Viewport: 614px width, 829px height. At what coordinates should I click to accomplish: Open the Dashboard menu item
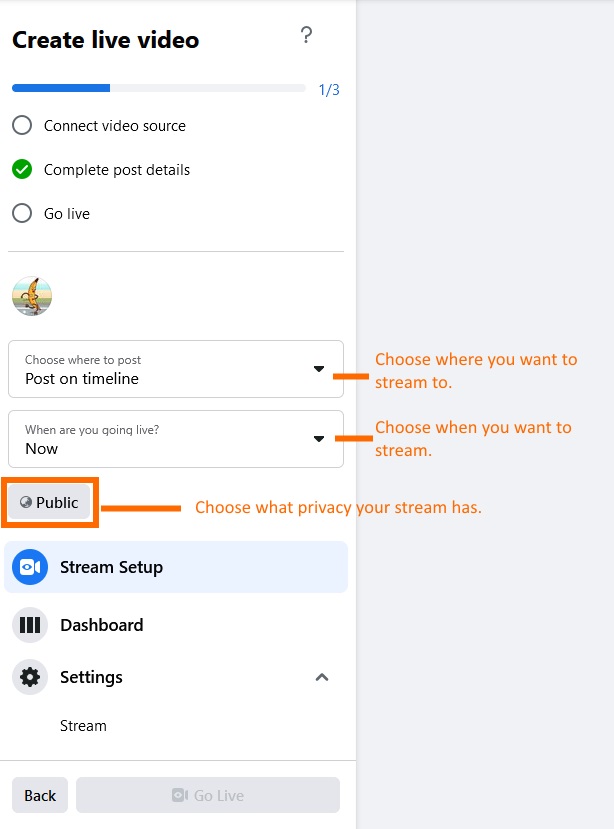[x=102, y=625]
